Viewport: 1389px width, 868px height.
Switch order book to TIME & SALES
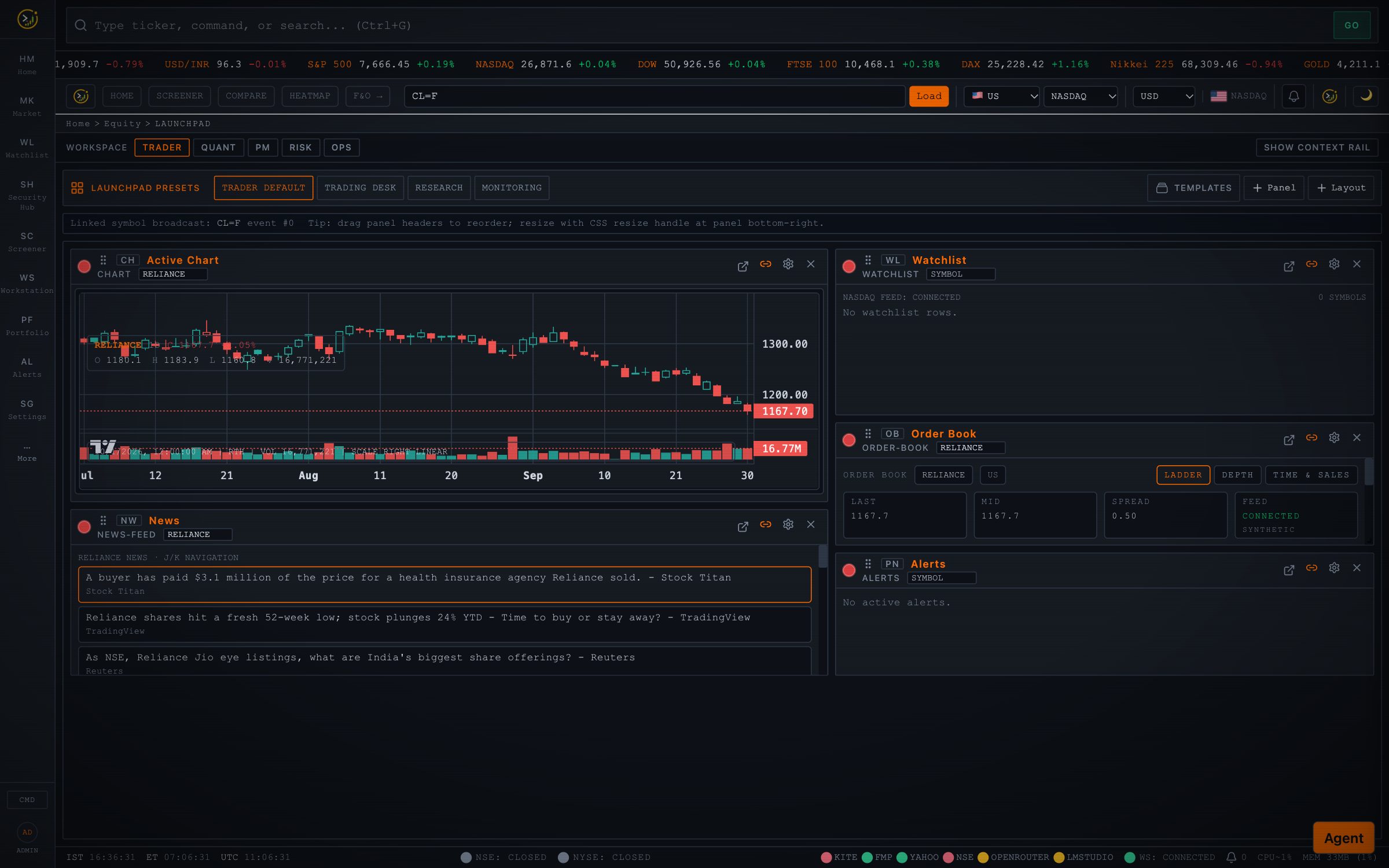[1311, 475]
